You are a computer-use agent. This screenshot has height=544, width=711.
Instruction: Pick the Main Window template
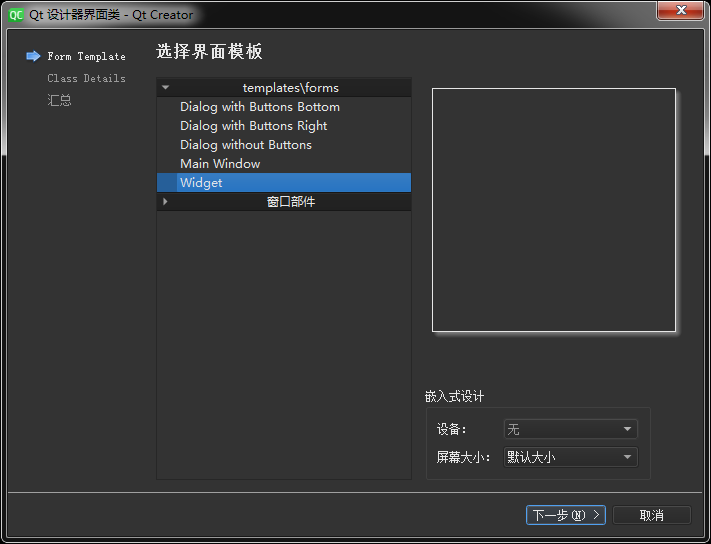click(284, 164)
